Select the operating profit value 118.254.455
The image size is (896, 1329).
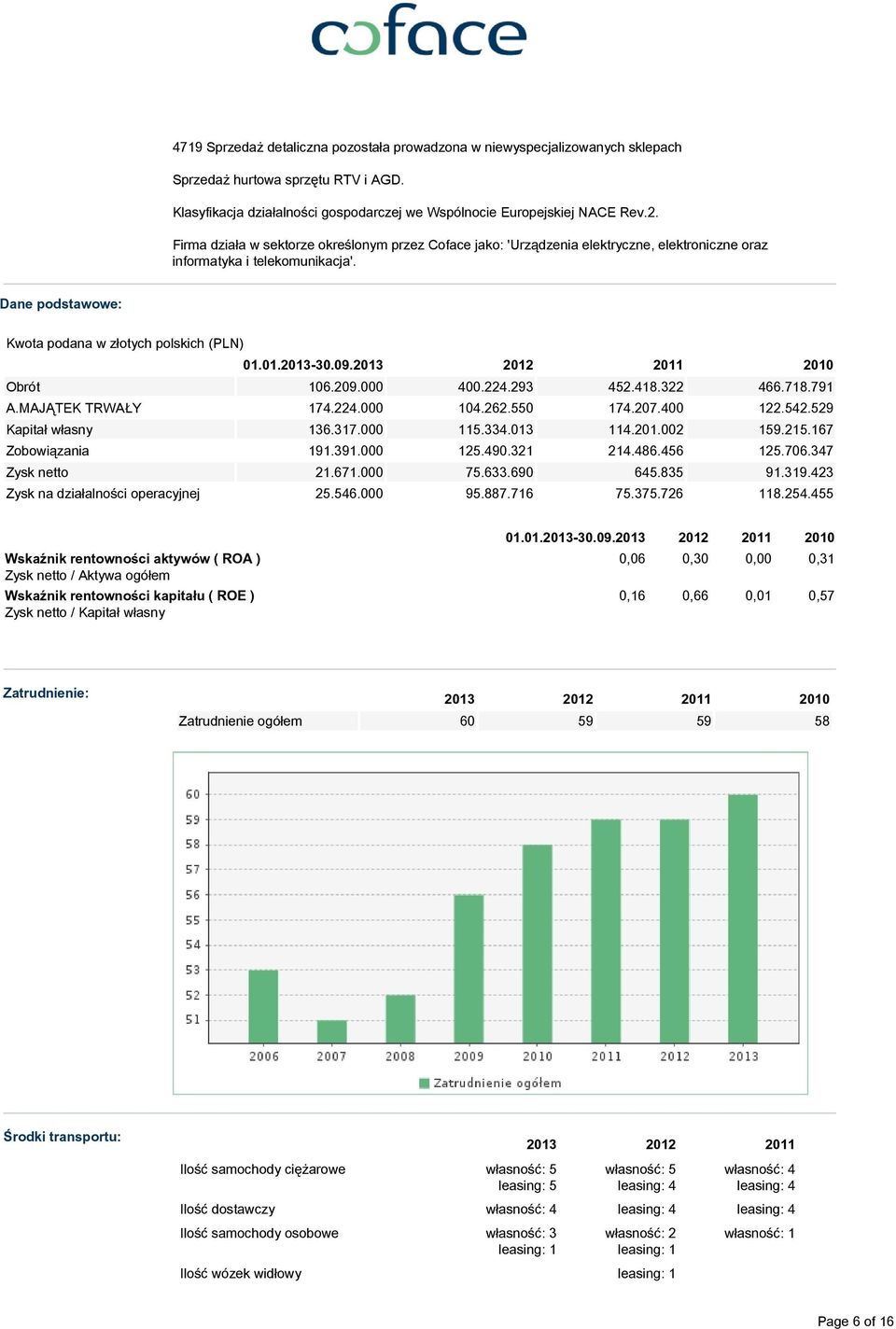[x=796, y=494]
